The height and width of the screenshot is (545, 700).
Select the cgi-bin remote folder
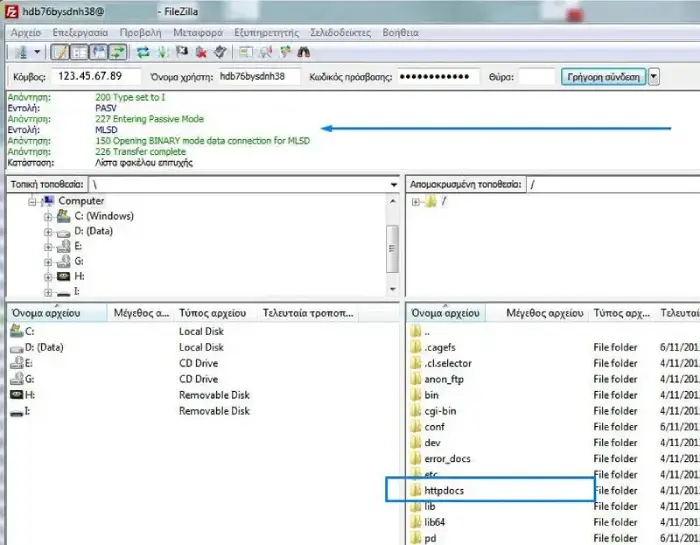pyautogui.click(x=440, y=411)
